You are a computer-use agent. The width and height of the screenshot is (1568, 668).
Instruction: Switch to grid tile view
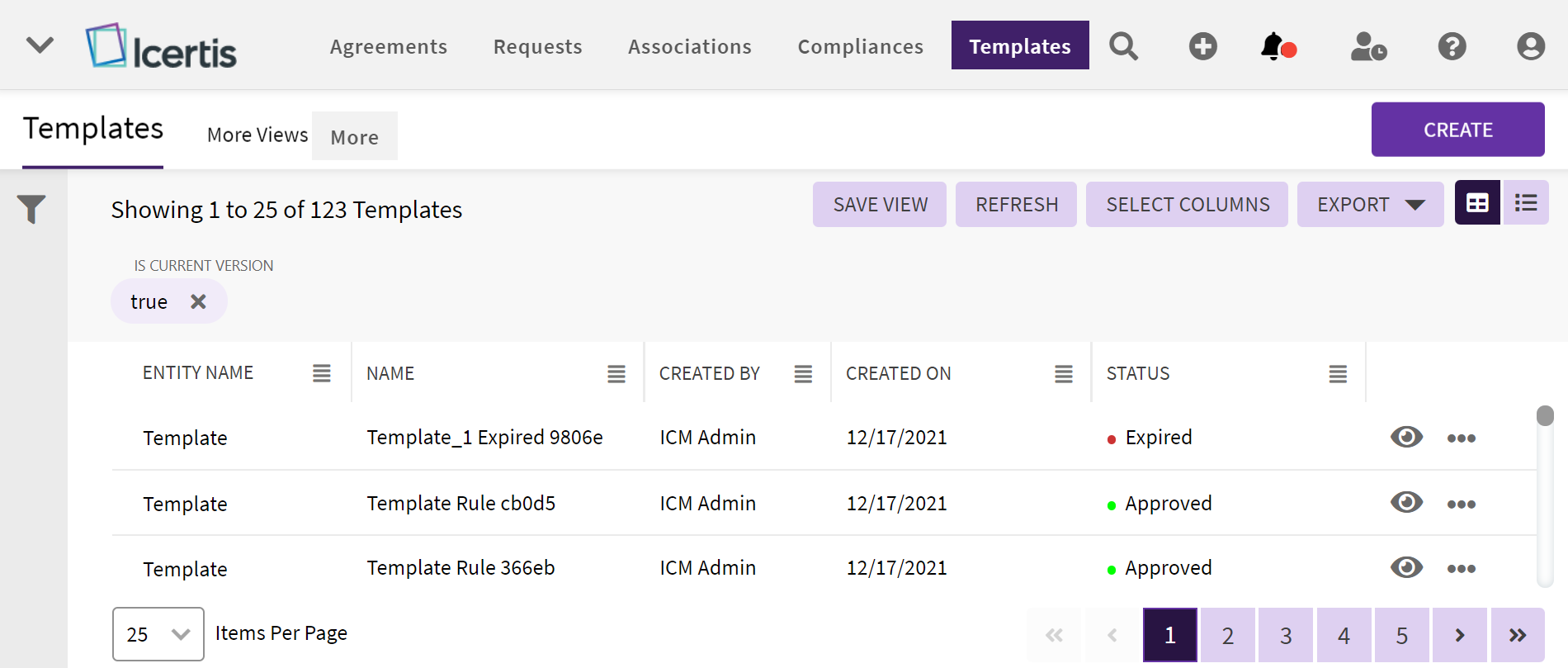point(1477,203)
